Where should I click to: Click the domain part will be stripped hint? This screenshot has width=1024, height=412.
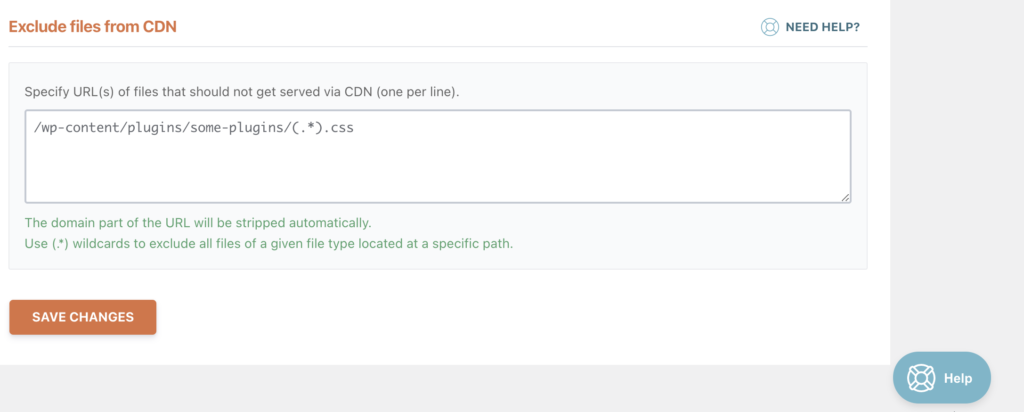[x=198, y=223]
